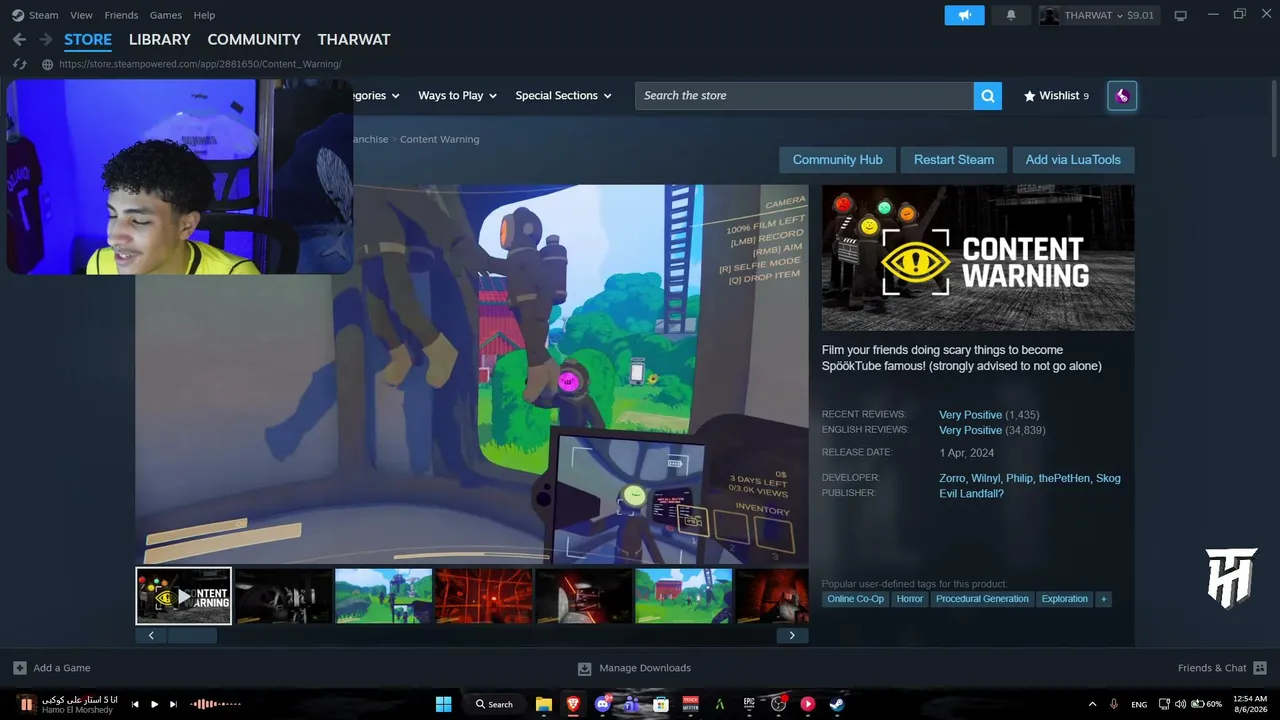Open the Windows Start menu
Screen dimensions: 1280x720
point(443,704)
